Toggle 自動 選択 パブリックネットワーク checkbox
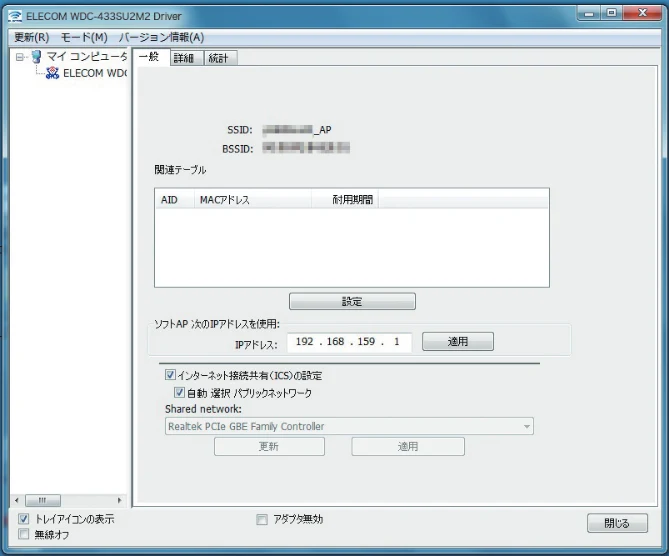This screenshot has width=669, height=556. [x=179, y=392]
